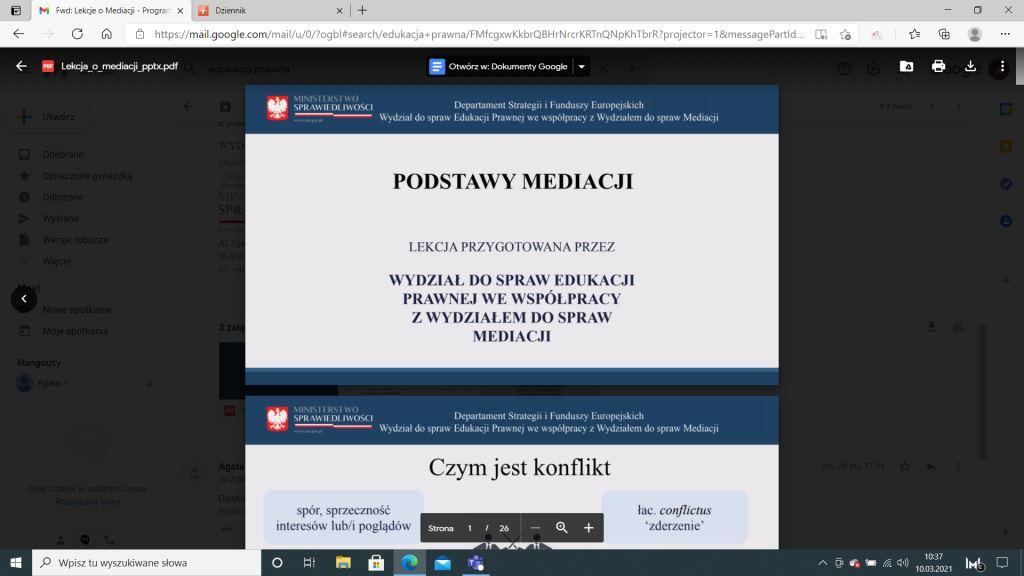The width and height of the screenshot is (1024, 576).
Task: Open a new browser tab
Action: pos(362,10)
